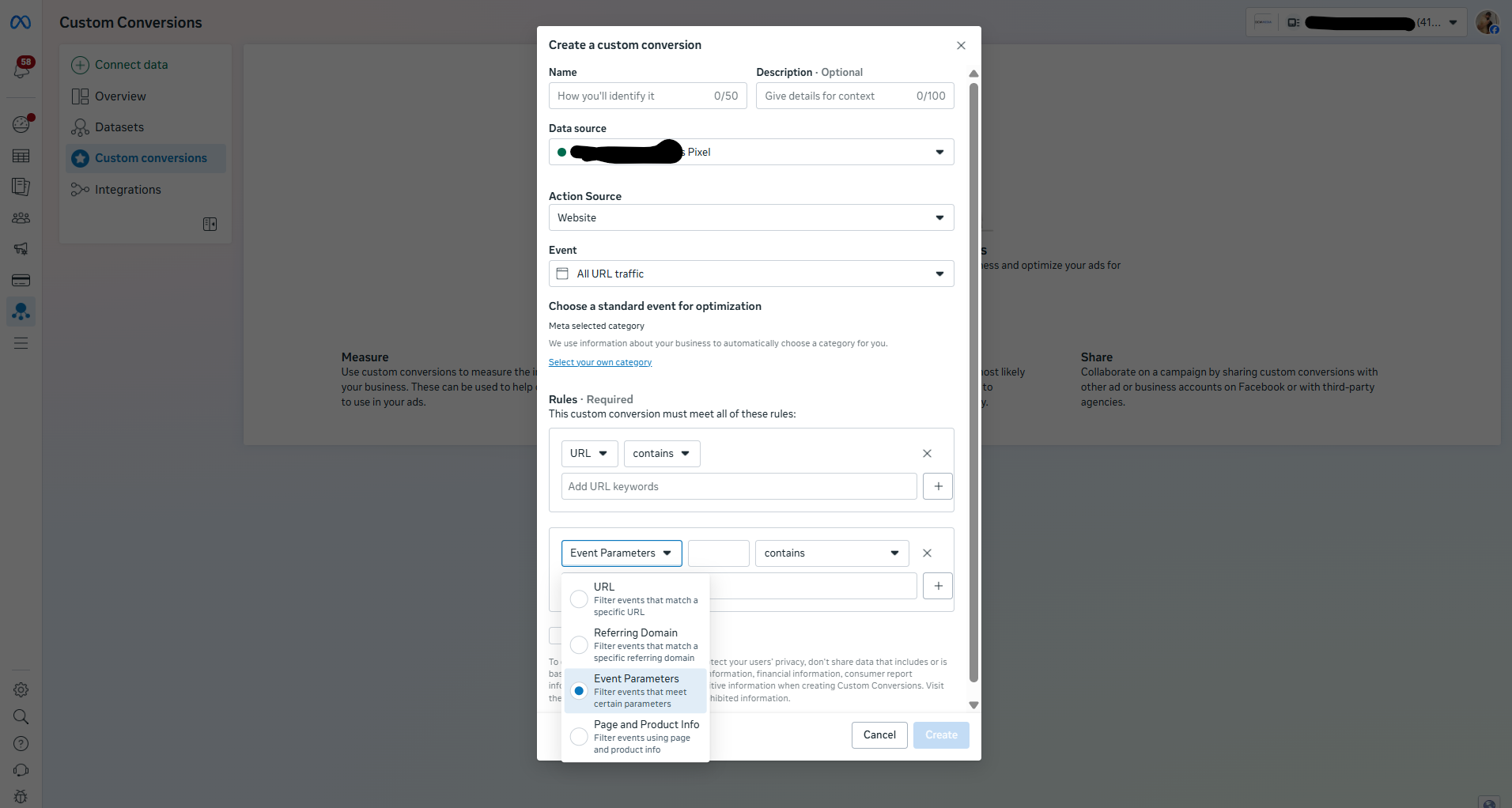Focus the Name input field

[x=648, y=96]
